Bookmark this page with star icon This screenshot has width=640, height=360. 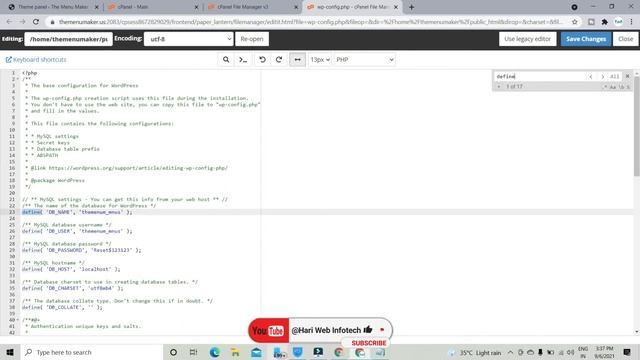575,22
